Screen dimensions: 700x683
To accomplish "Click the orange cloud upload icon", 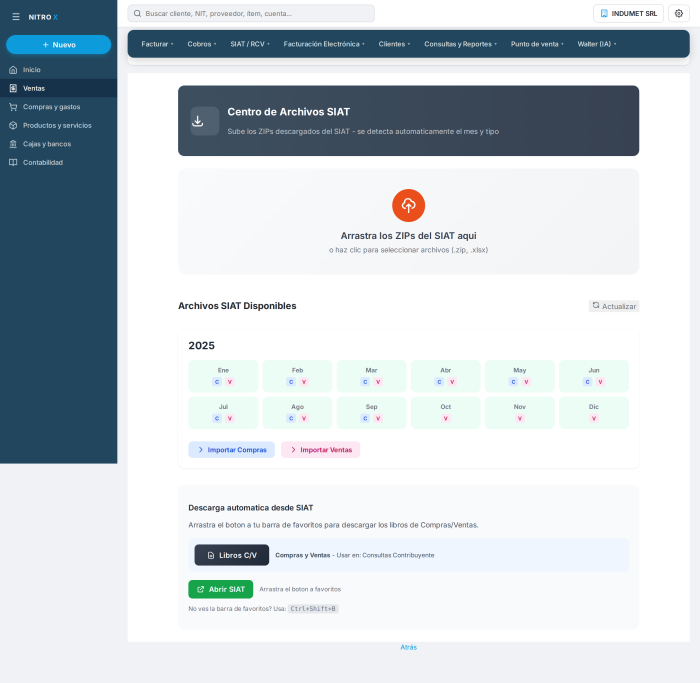I will [408, 205].
